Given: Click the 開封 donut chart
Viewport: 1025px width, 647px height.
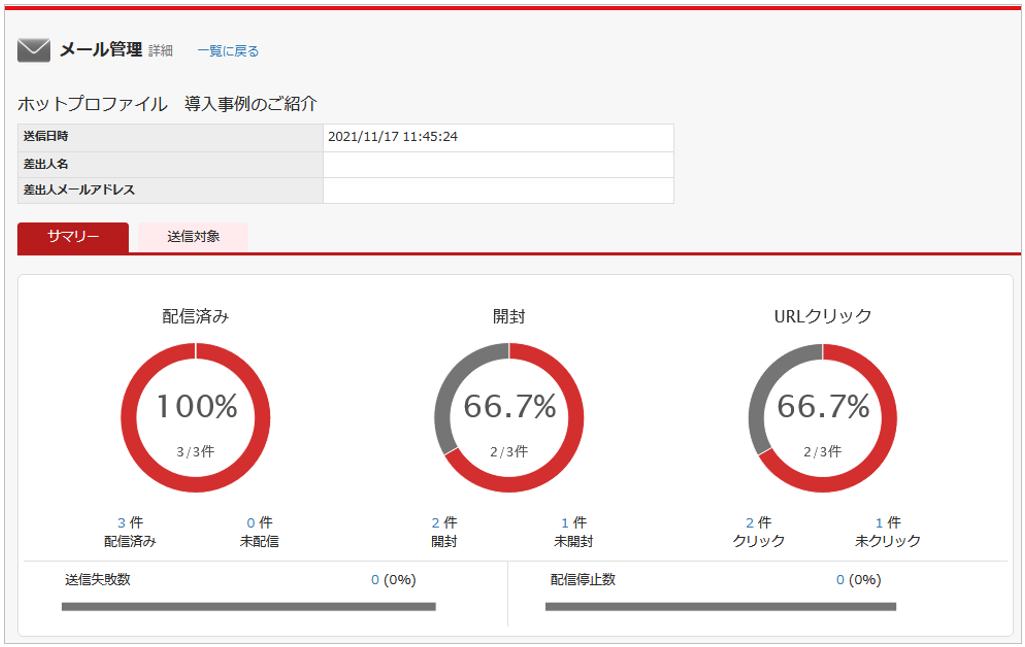Looking at the screenshot, I should coord(509,417).
